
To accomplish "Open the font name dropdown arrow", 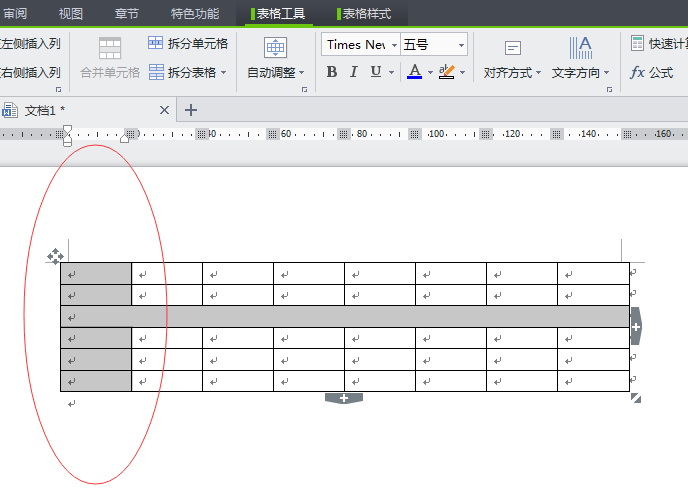I will (x=394, y=45).
